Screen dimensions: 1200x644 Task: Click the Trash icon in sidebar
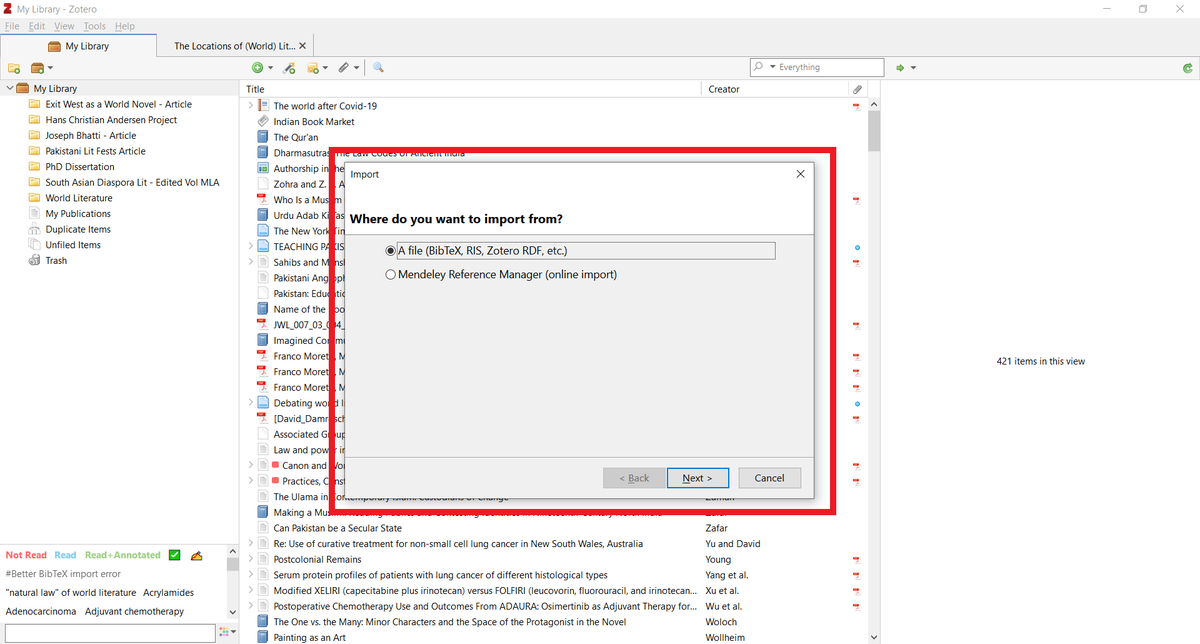tap(34, 260)
